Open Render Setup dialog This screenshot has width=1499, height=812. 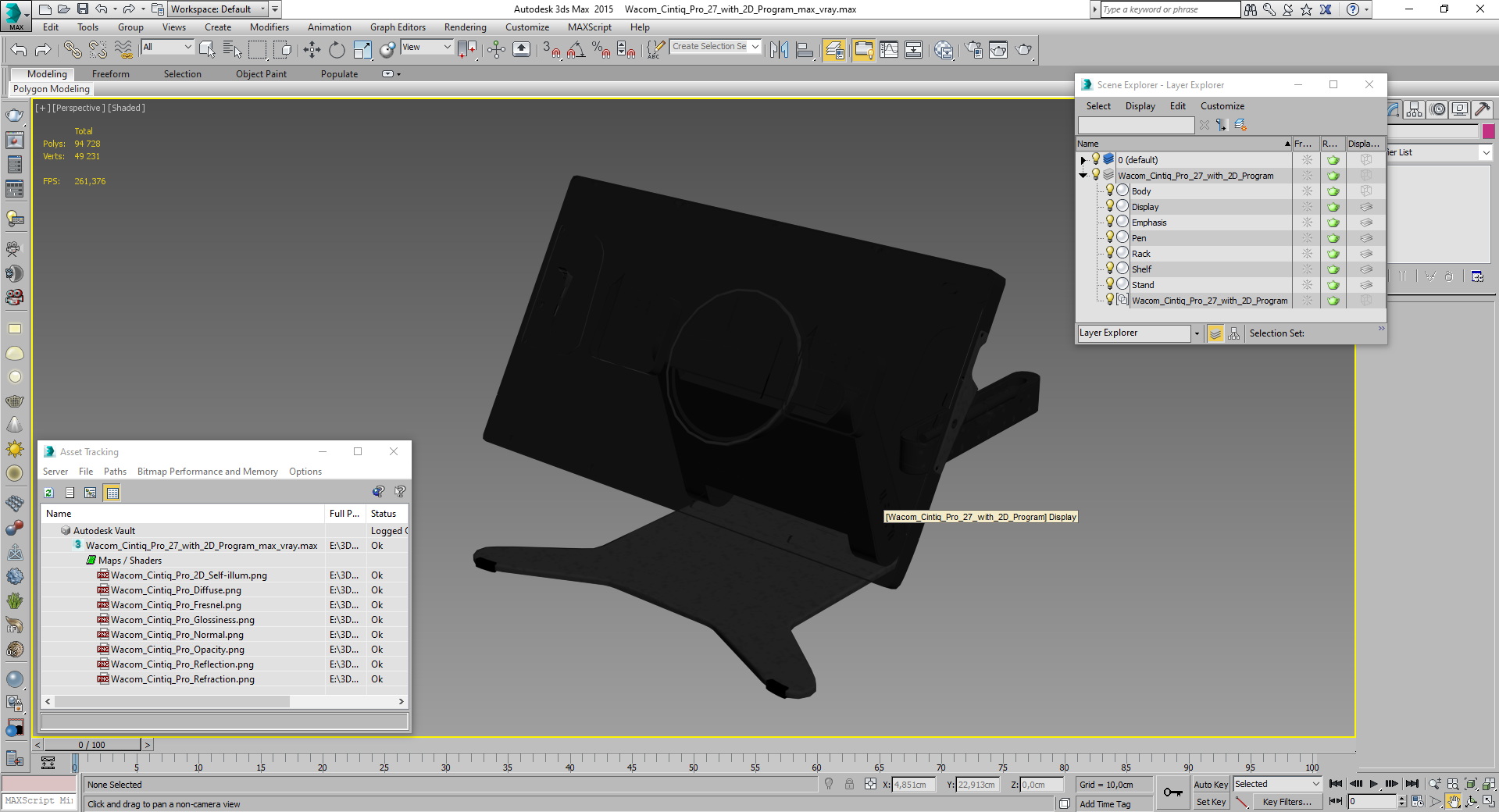coord(973,50)
